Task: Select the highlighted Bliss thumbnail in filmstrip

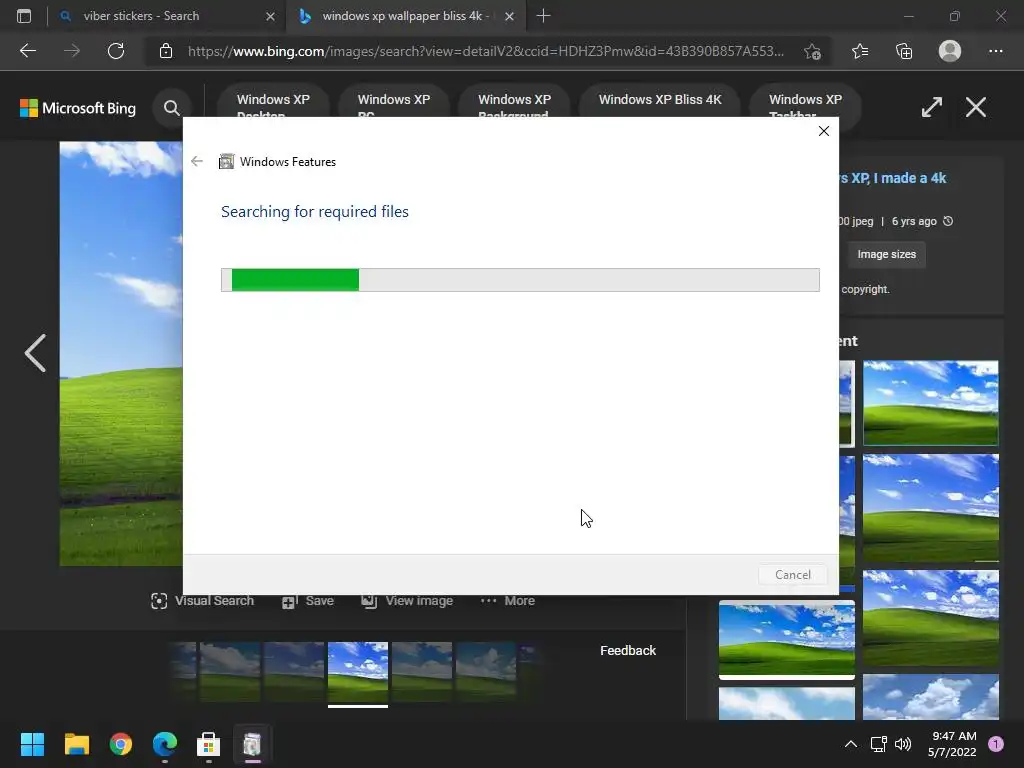Action: coord(358,672)
